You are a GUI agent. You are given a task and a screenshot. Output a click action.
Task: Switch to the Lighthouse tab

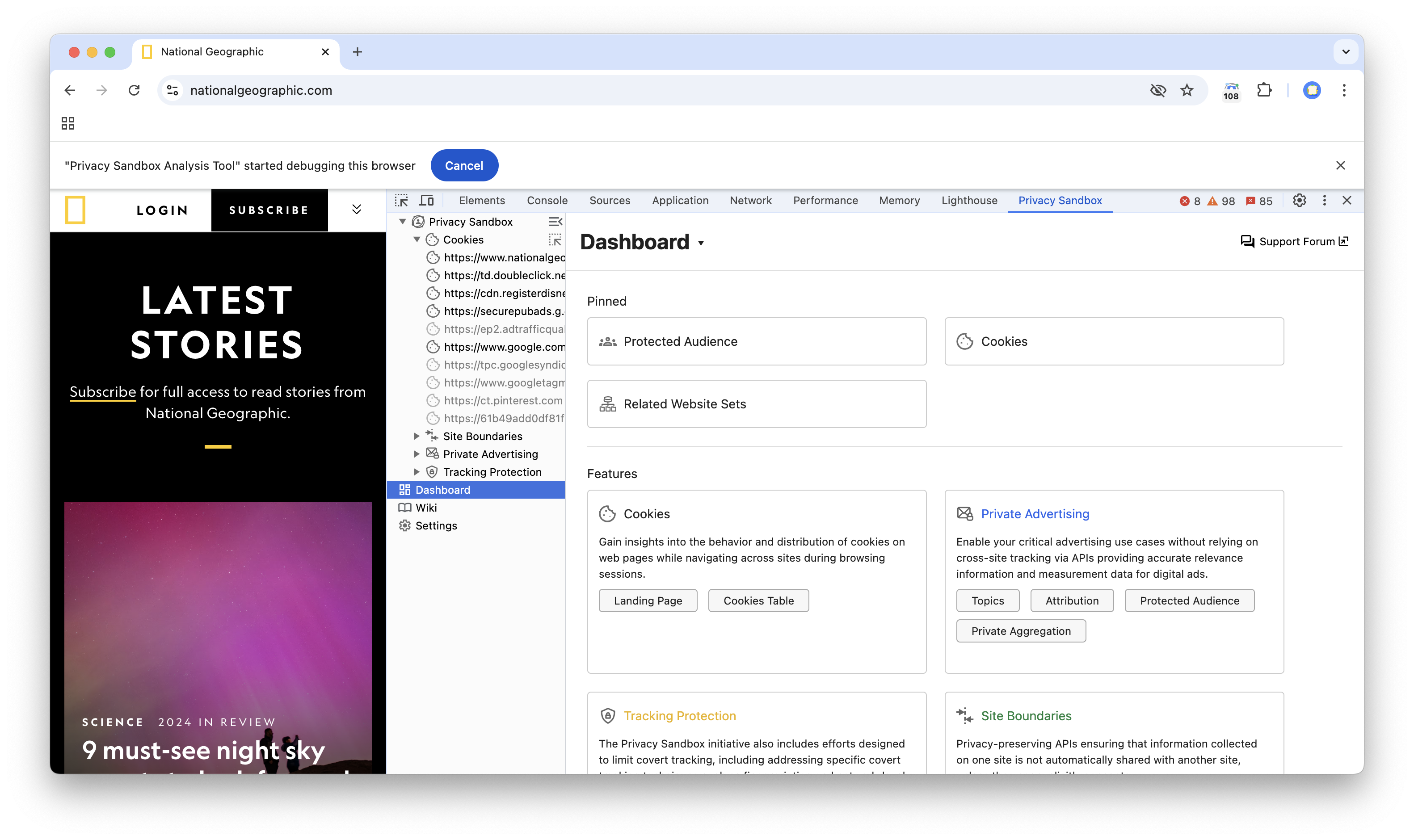click(969, 200)
